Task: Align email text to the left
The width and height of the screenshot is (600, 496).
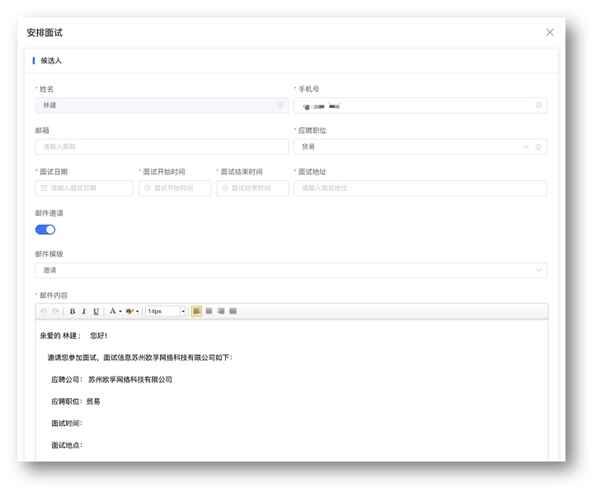Action: 197,312
